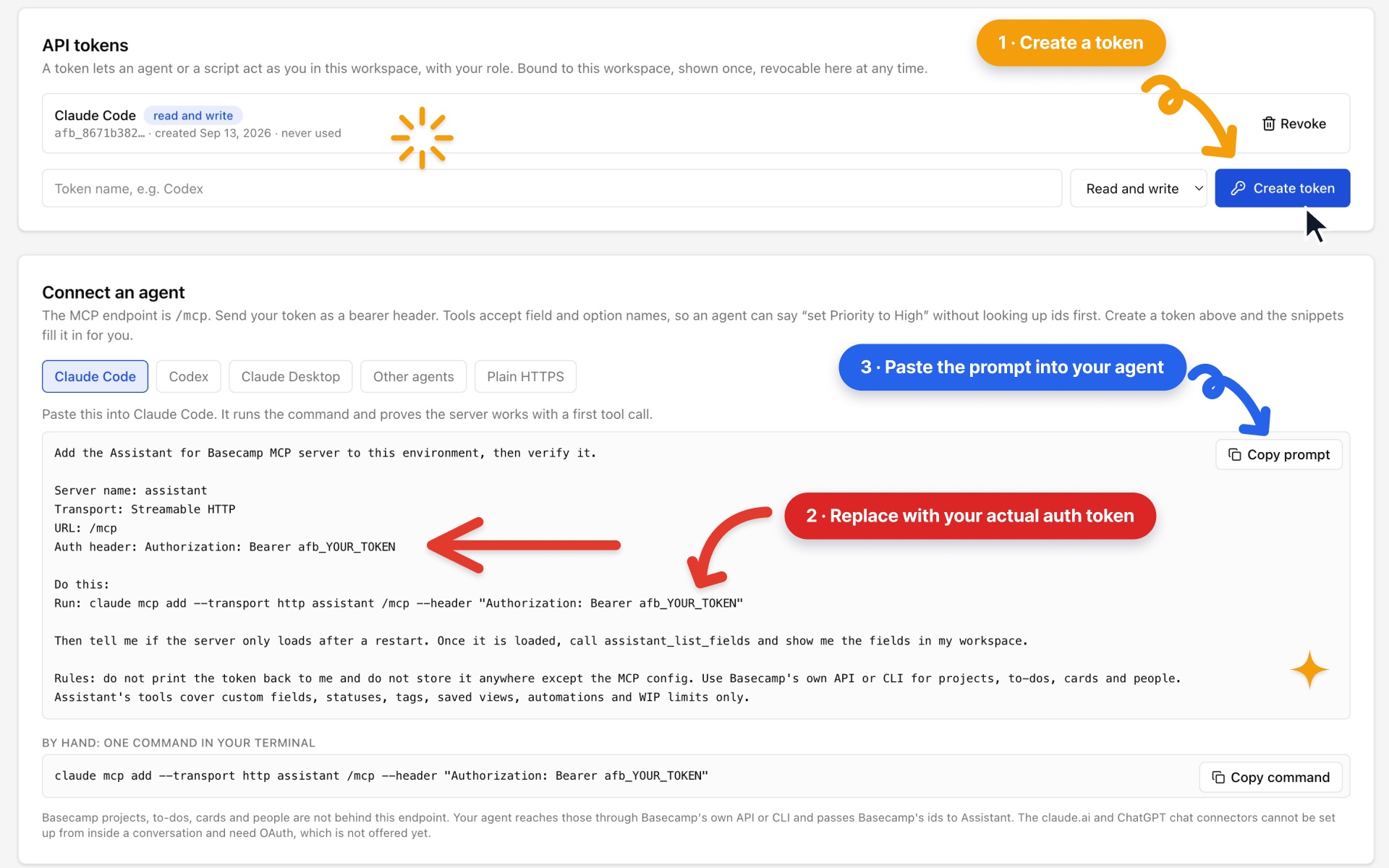Click the 'Auth header: Authorization: Bearer afb_YOUR_TOKEN' line
This screenshot has height=868, width=1389.
coord(224,547)
